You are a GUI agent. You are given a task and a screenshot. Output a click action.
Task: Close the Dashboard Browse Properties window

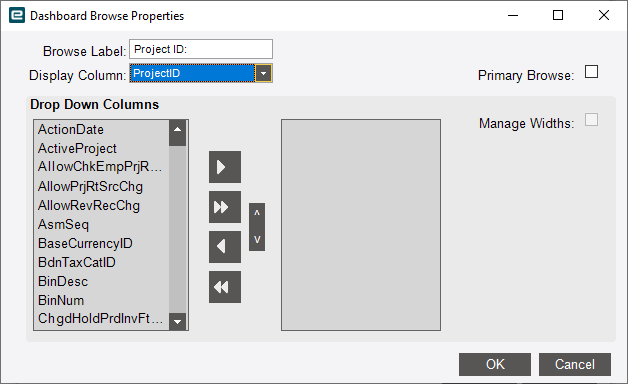pyautogui.click(x=604, y=16)
